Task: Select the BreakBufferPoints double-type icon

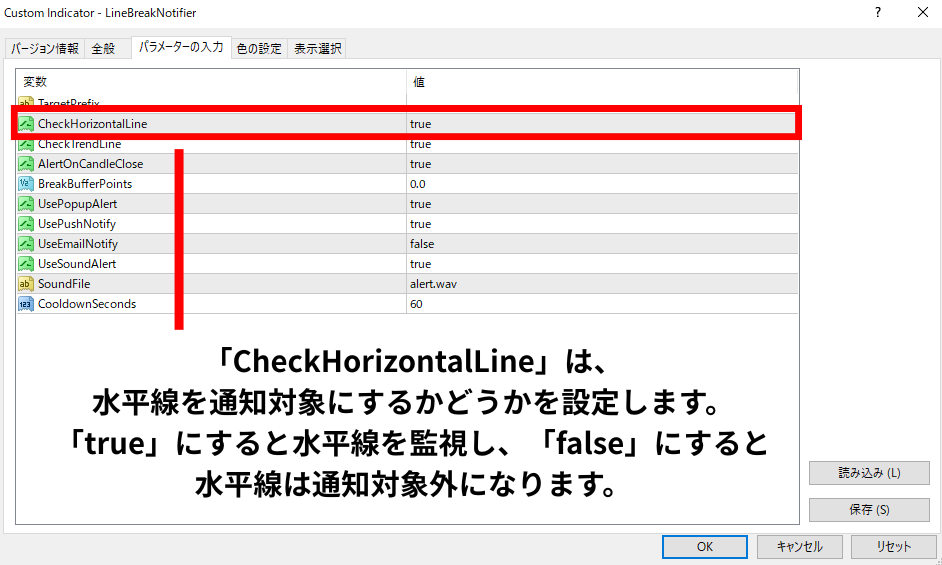Action: (26, 184)
